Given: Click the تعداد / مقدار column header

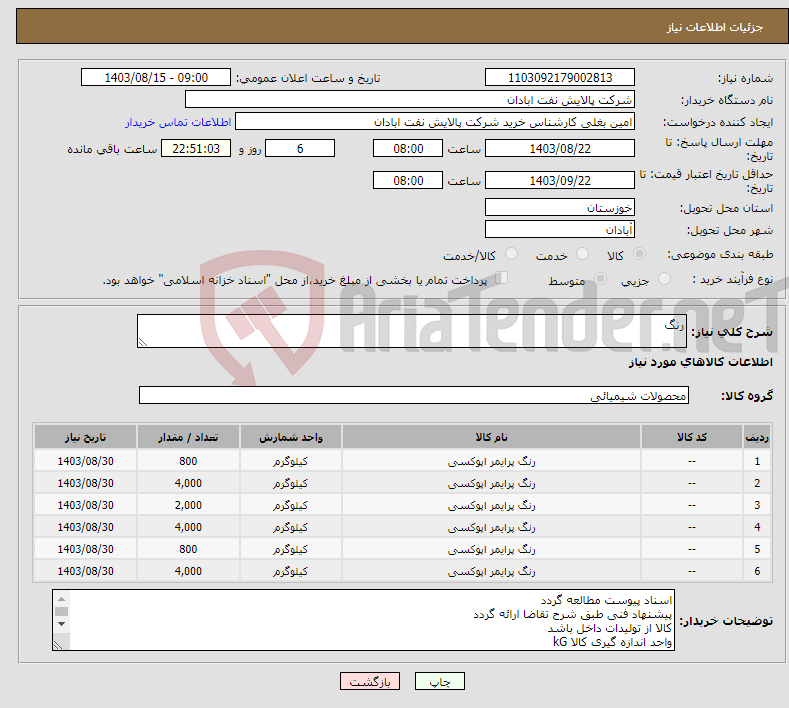Looking at the screenshot, I should pyautogui.click(x=188, y=437).
